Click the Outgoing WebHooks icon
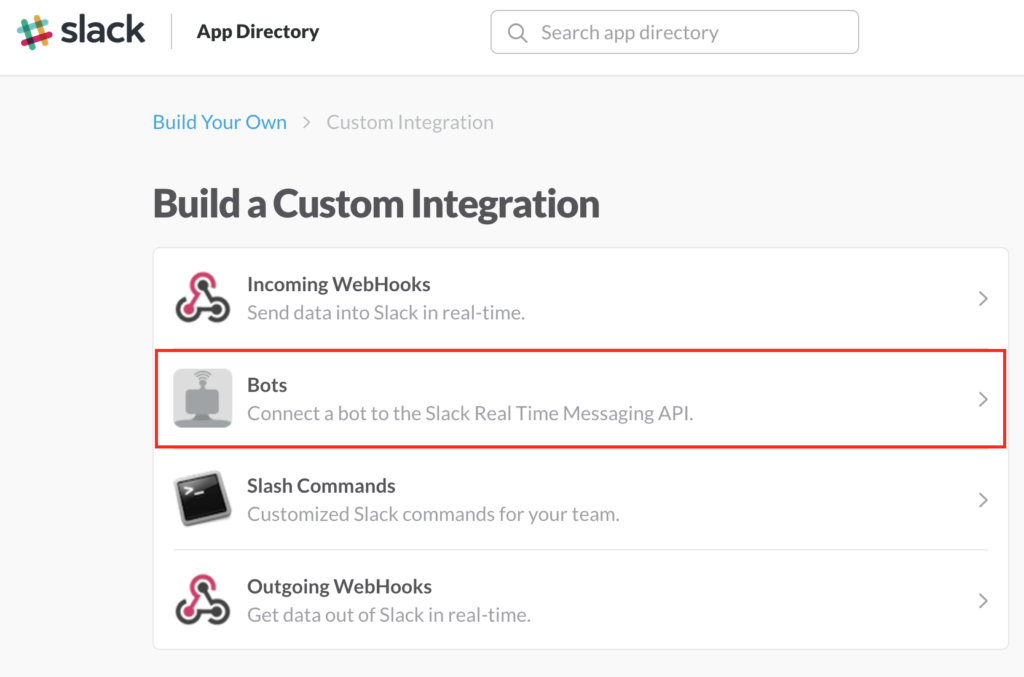 202,600
